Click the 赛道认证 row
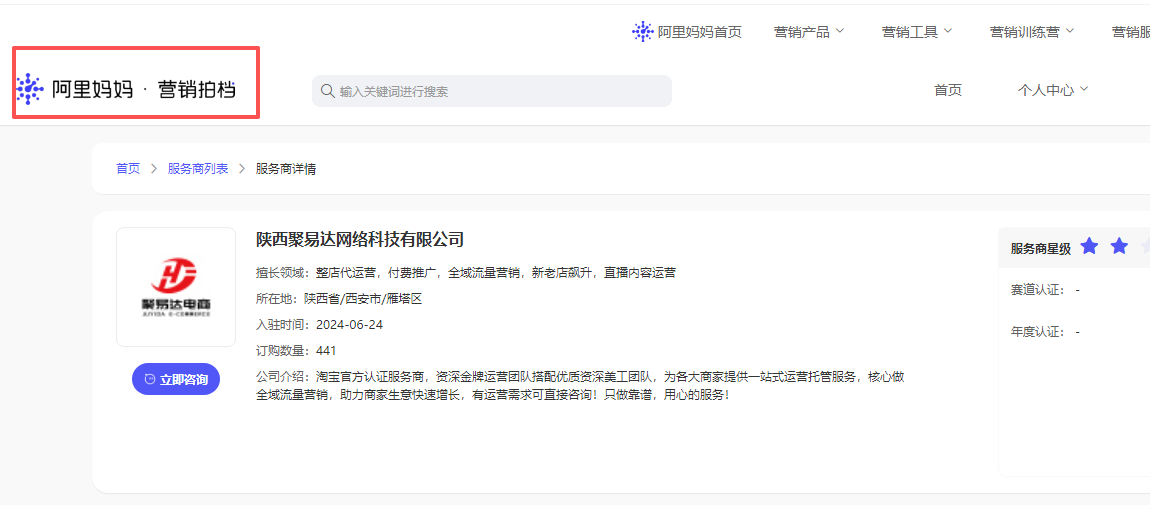The image size is (1150, 505). click(1045, 290)
